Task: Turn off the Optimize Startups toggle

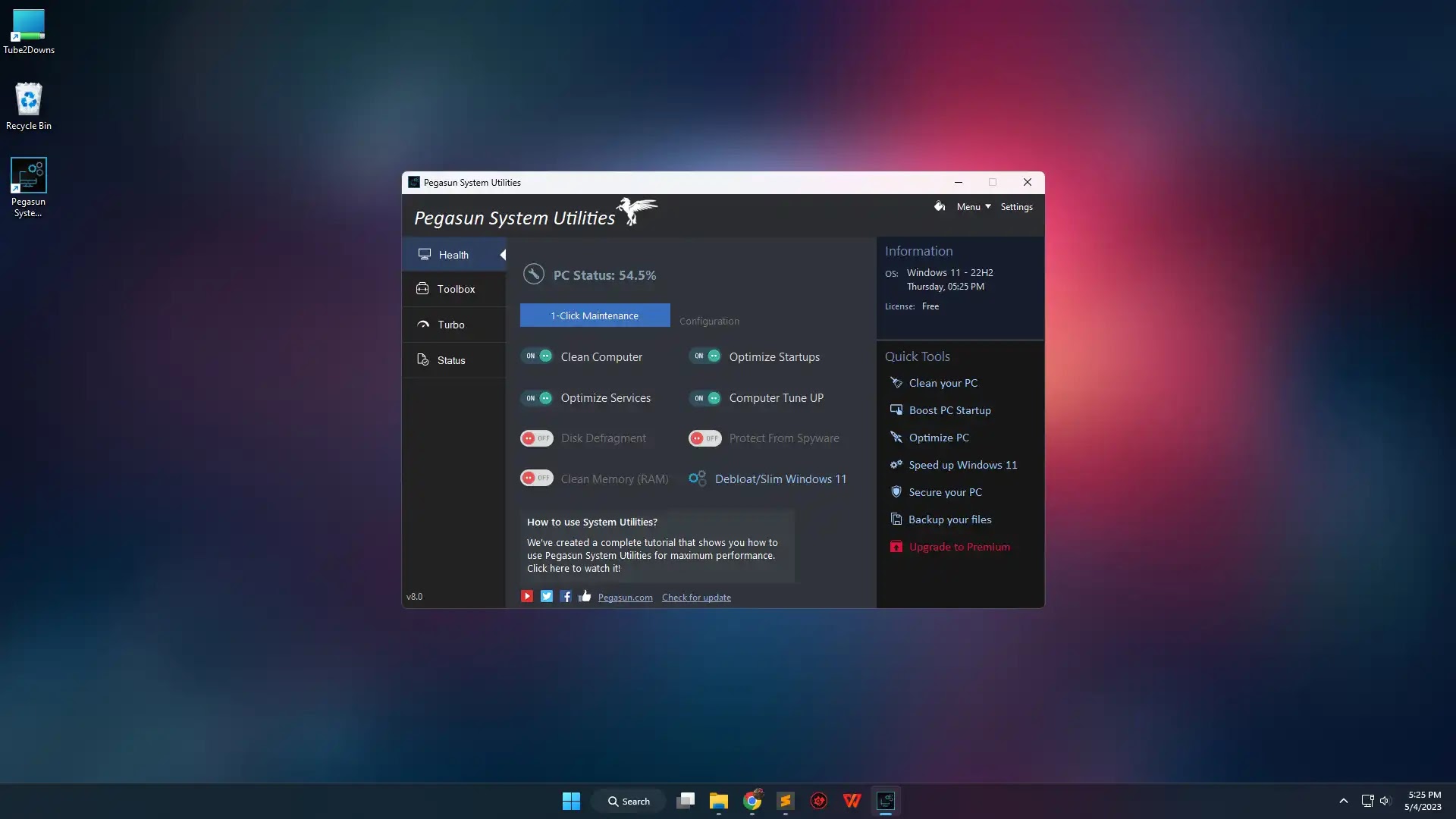Action: click(x=705, y=356)
